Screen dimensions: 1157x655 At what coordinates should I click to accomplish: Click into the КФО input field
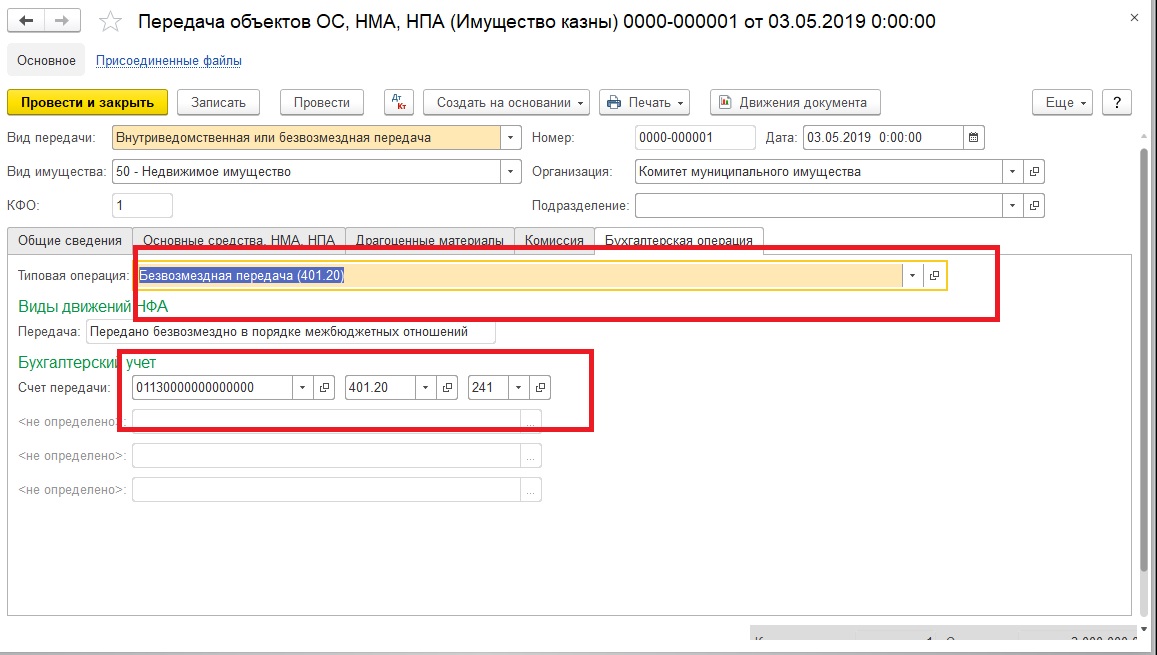coord(142,205)
